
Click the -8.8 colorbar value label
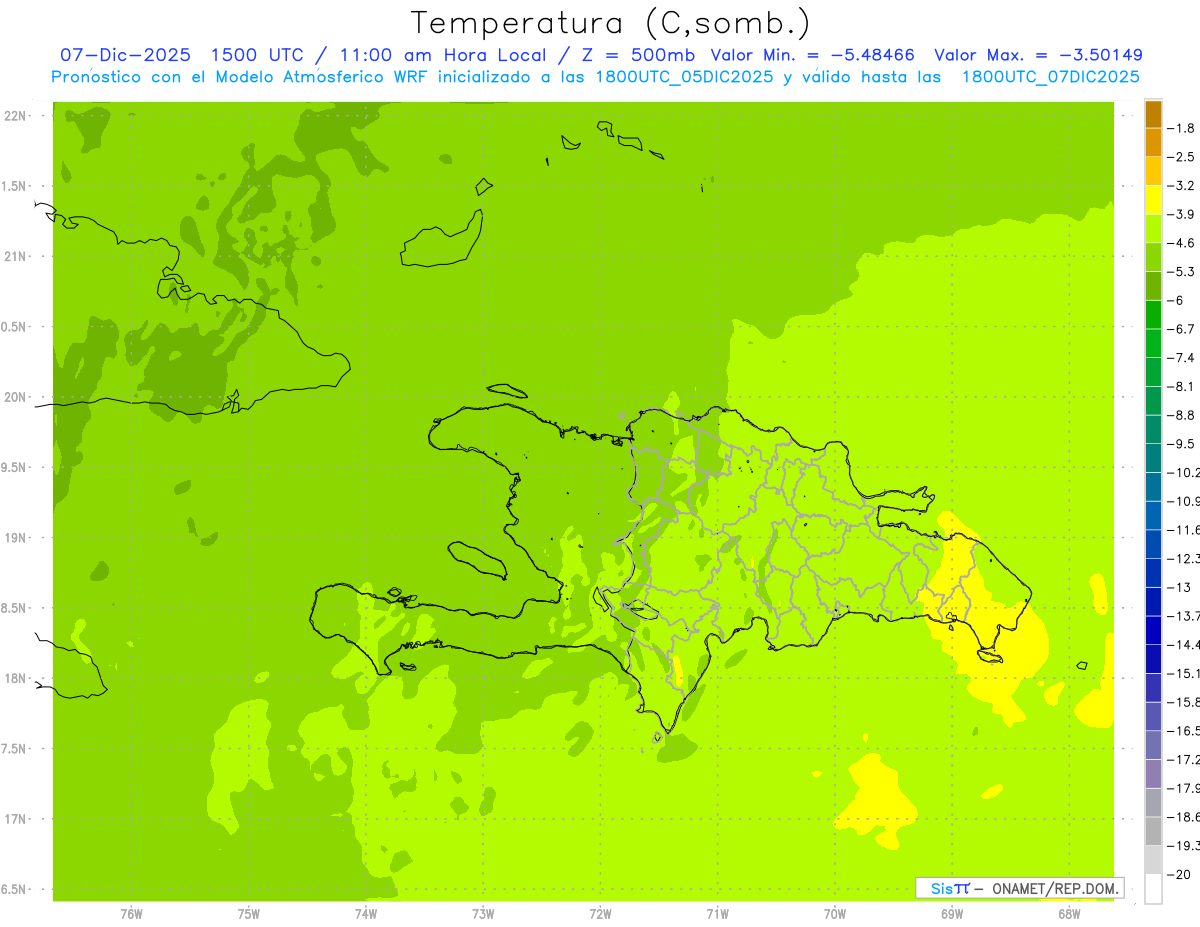pos(1182,415)
